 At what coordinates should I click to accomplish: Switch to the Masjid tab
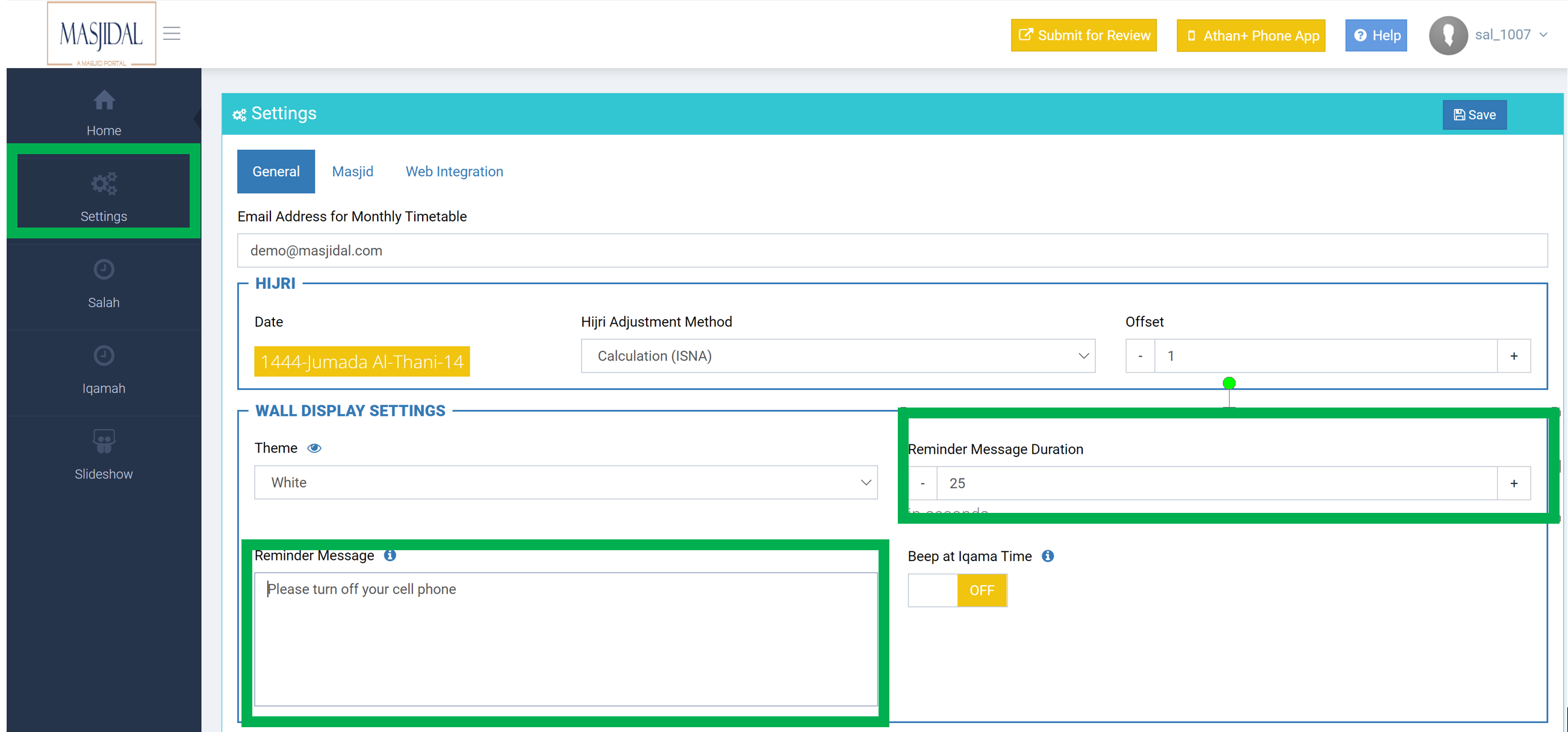tap(352, 172)
